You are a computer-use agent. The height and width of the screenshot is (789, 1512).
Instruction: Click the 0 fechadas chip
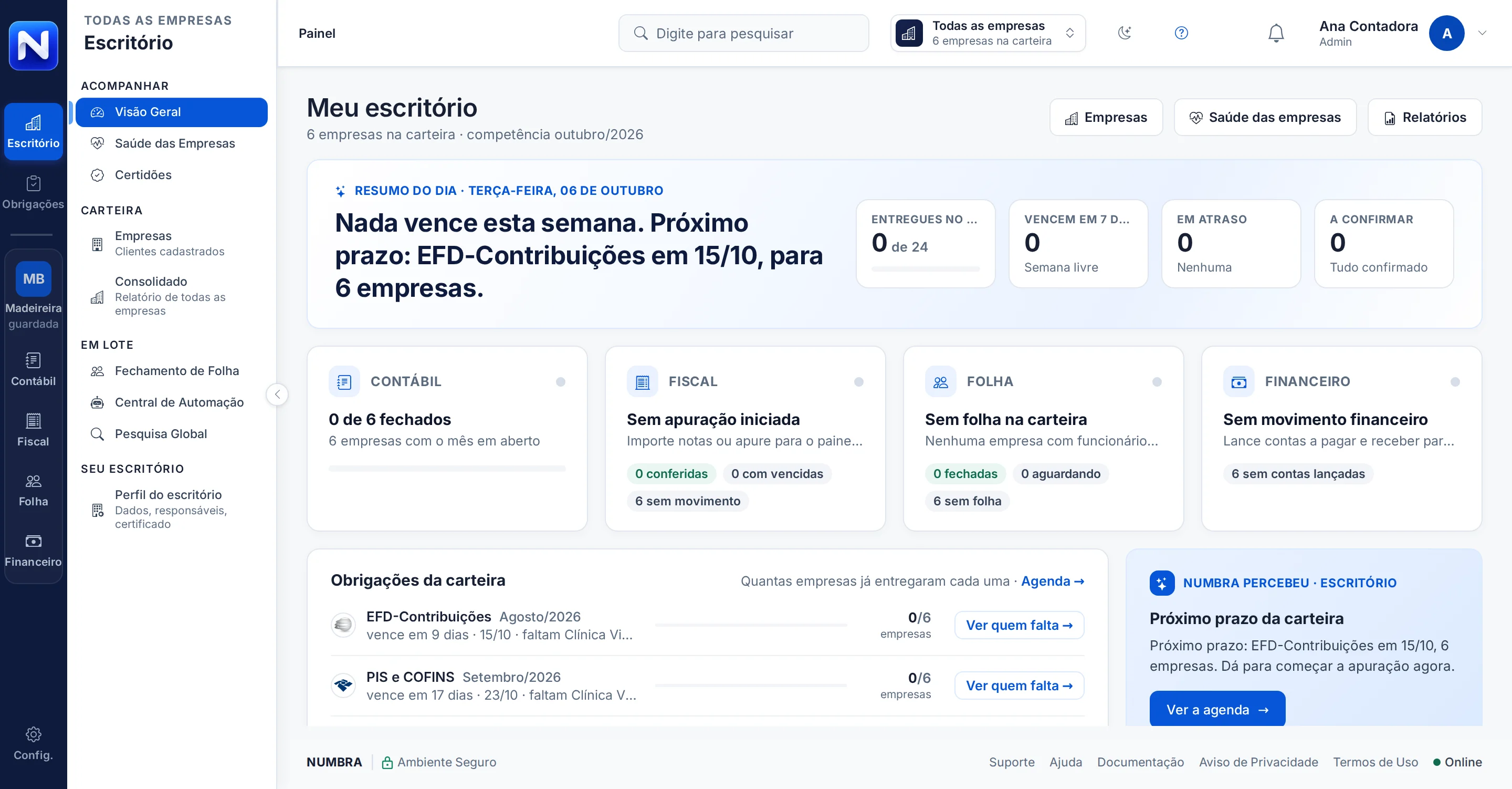[965, 473]
